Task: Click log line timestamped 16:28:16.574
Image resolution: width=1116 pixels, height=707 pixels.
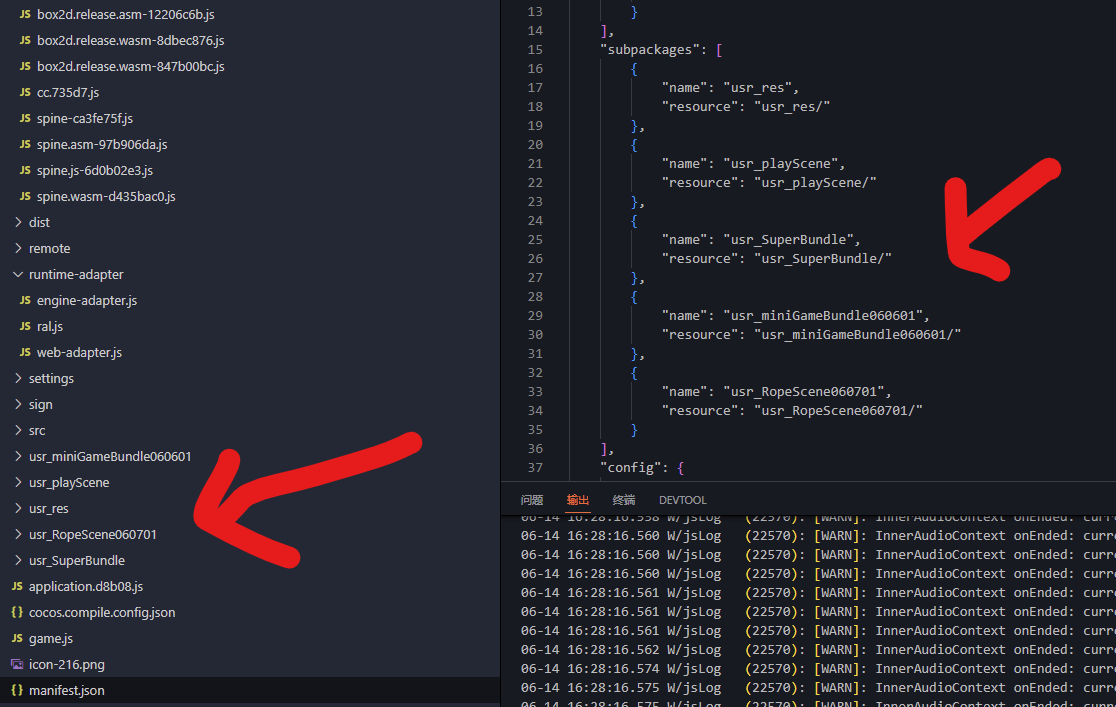Action: [818, 669]
